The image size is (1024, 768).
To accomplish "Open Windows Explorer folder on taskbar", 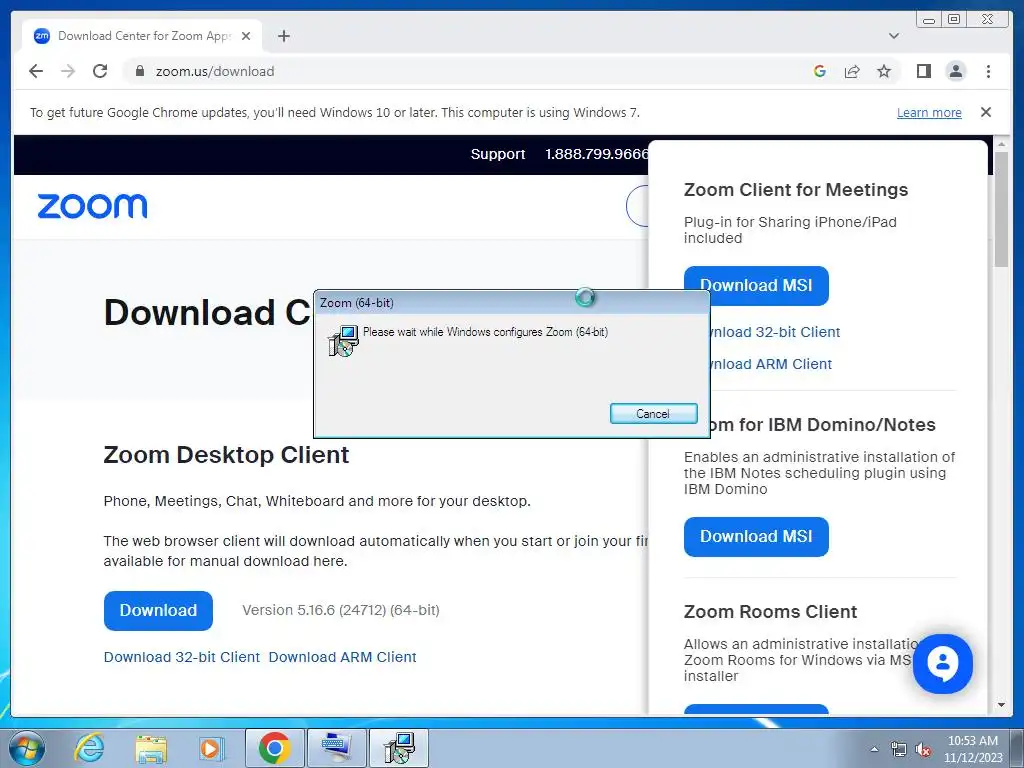I will (151, 748).
